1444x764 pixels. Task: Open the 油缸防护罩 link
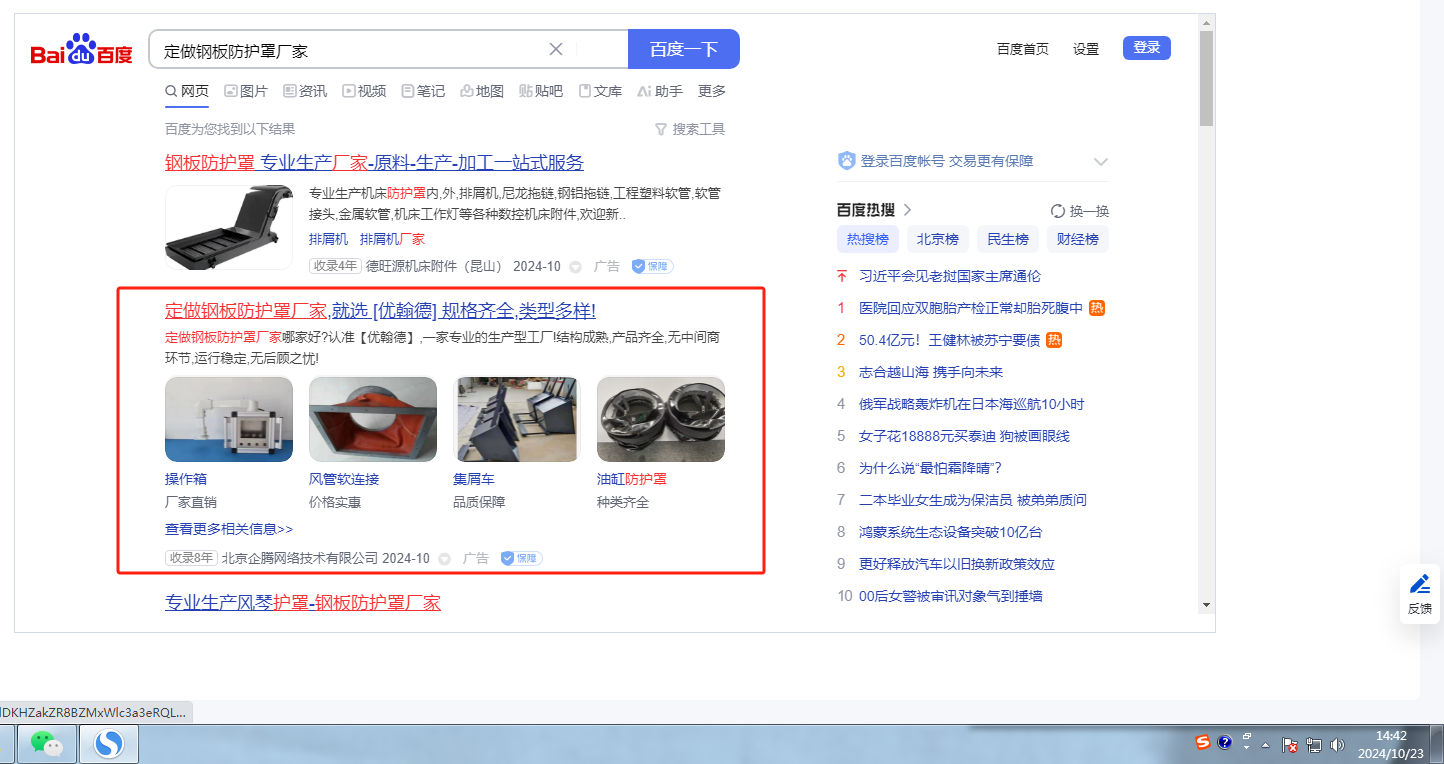(632, 479)
